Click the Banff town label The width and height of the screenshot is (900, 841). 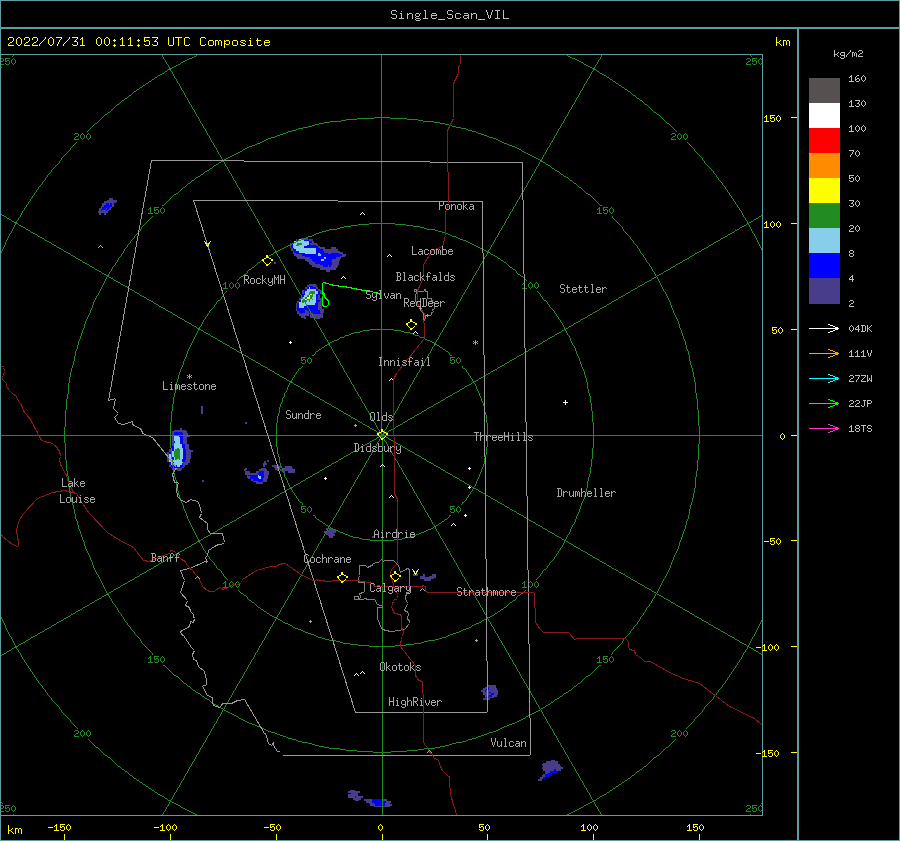(165, 558)
